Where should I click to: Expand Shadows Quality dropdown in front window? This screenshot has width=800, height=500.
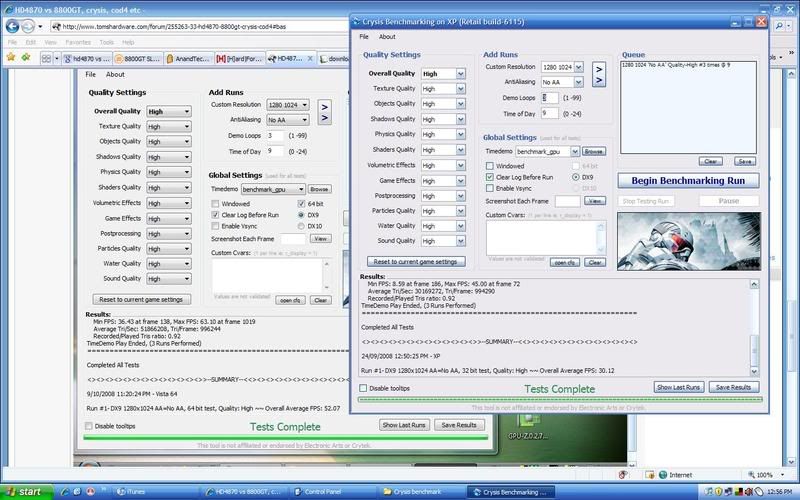click(461, 119)
